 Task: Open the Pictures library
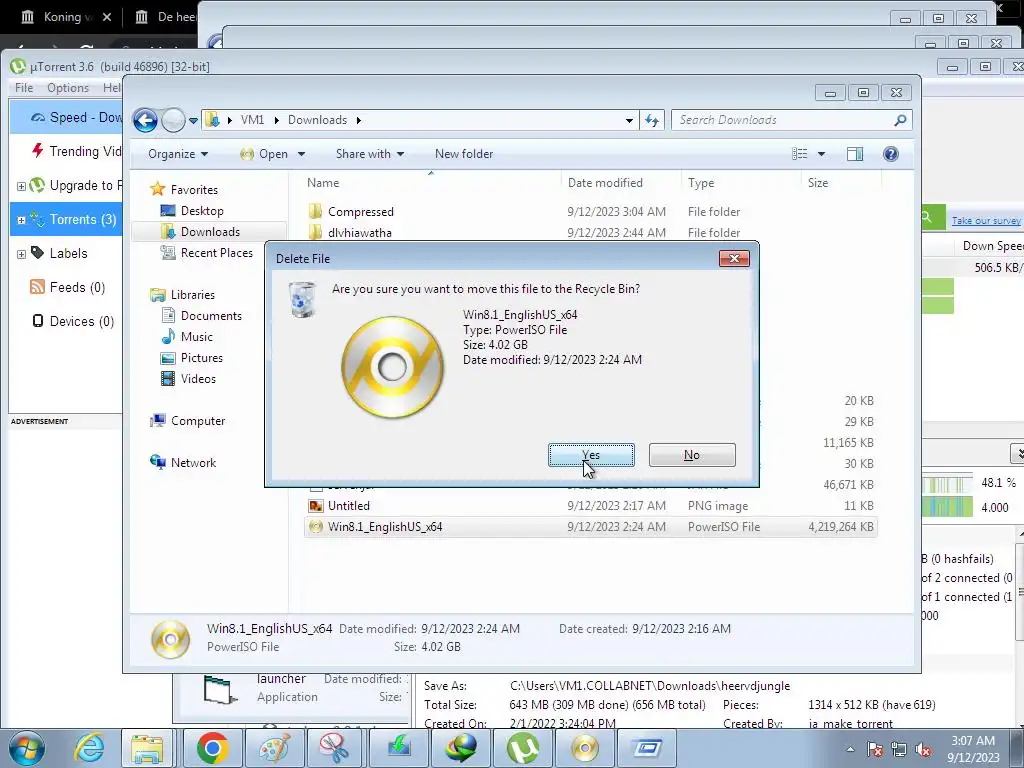[202, 358]
